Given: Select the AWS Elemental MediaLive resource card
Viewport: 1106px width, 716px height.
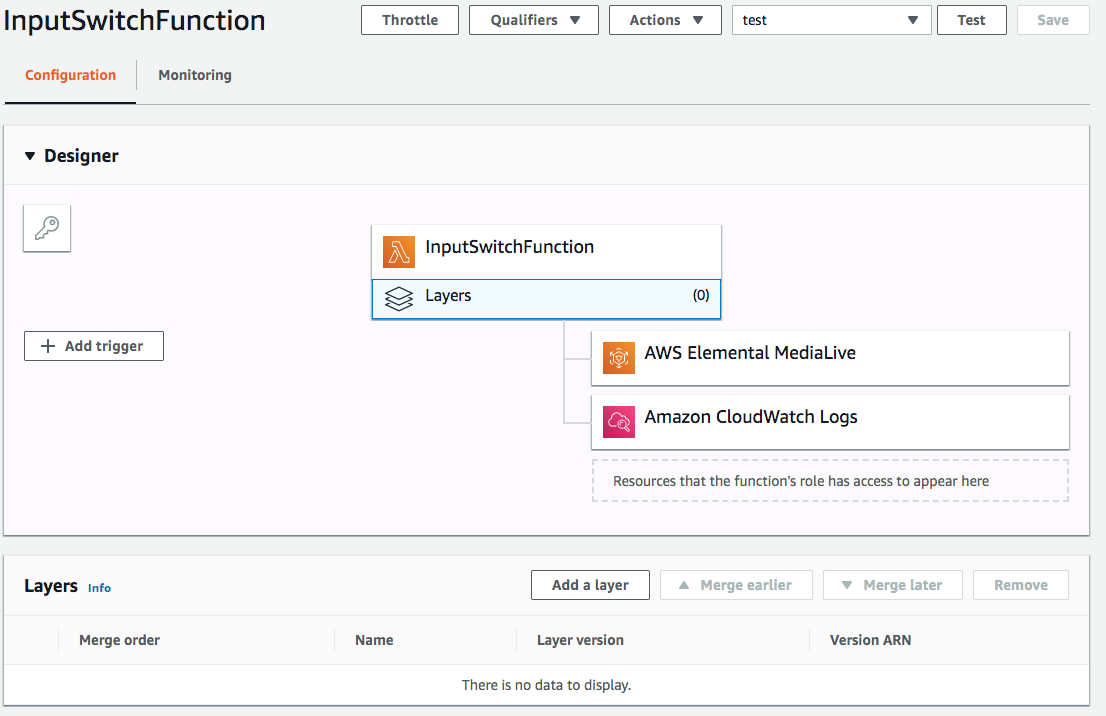Looking at the screenshot, I should 830,358.
